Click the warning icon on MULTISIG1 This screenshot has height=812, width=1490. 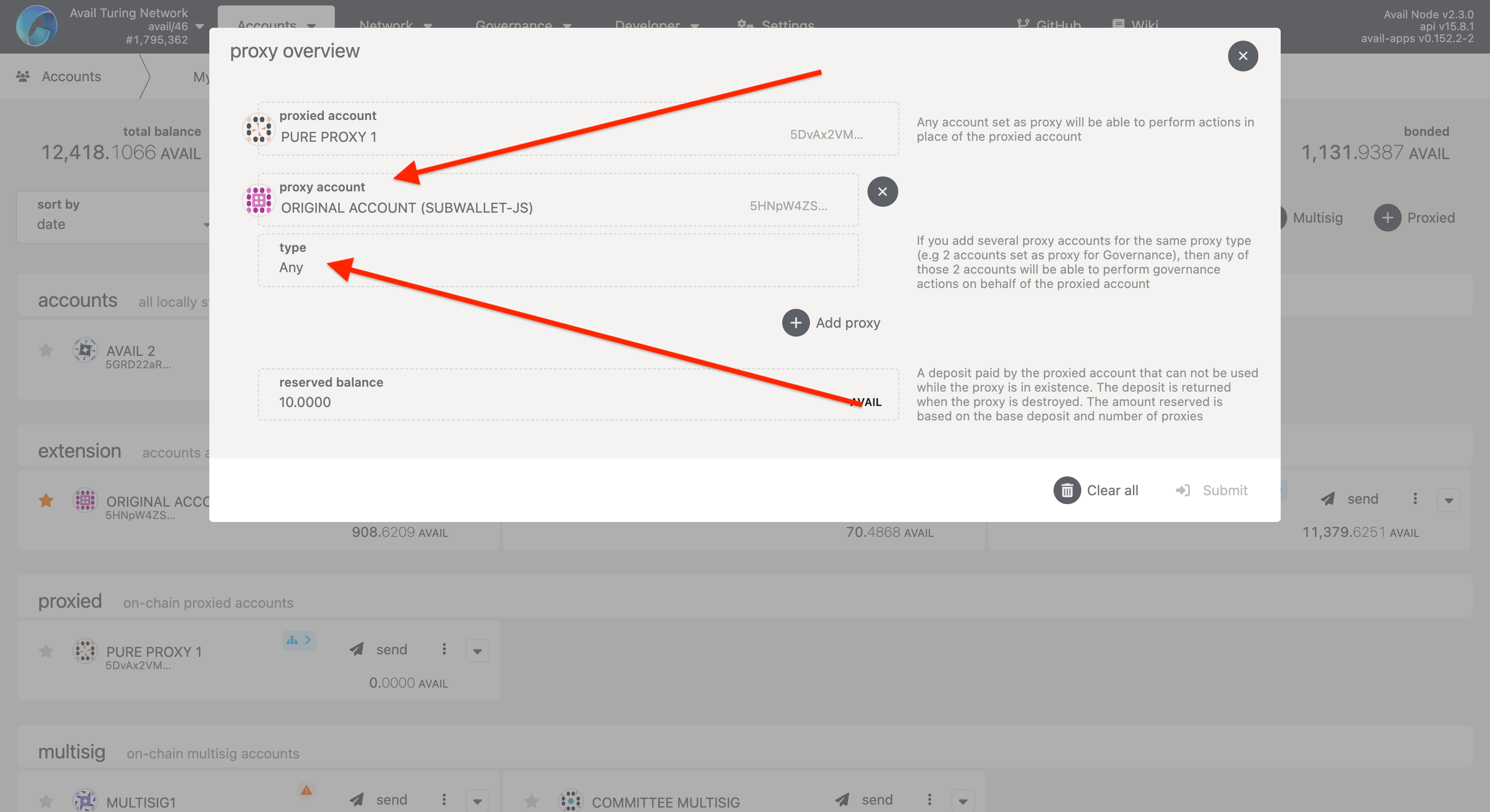coord(306,790)
